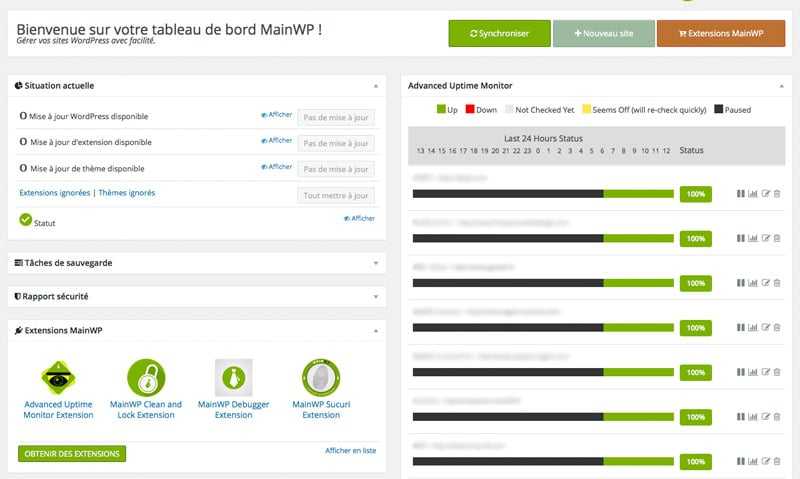The width and height of the screenshot is (800, 479).
Task: Expand the Rapport sécurité panel
Action: click(x=376, y=297)
